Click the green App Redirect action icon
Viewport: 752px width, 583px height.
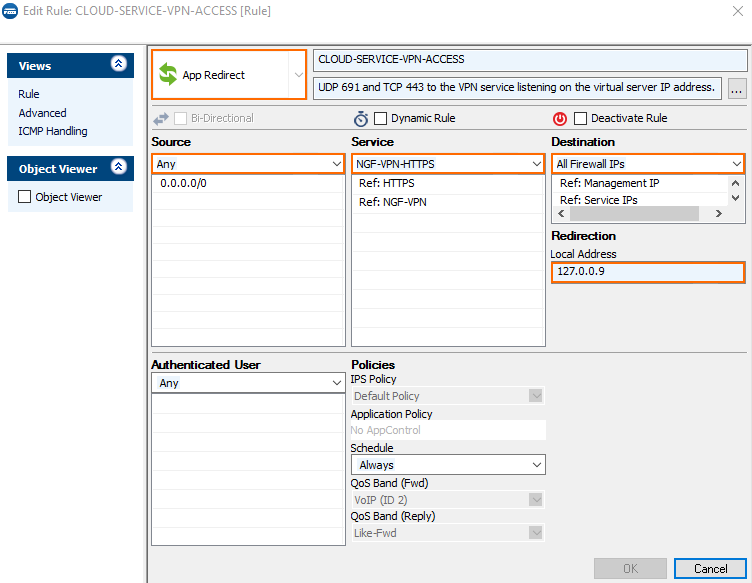tap(168, 74)
